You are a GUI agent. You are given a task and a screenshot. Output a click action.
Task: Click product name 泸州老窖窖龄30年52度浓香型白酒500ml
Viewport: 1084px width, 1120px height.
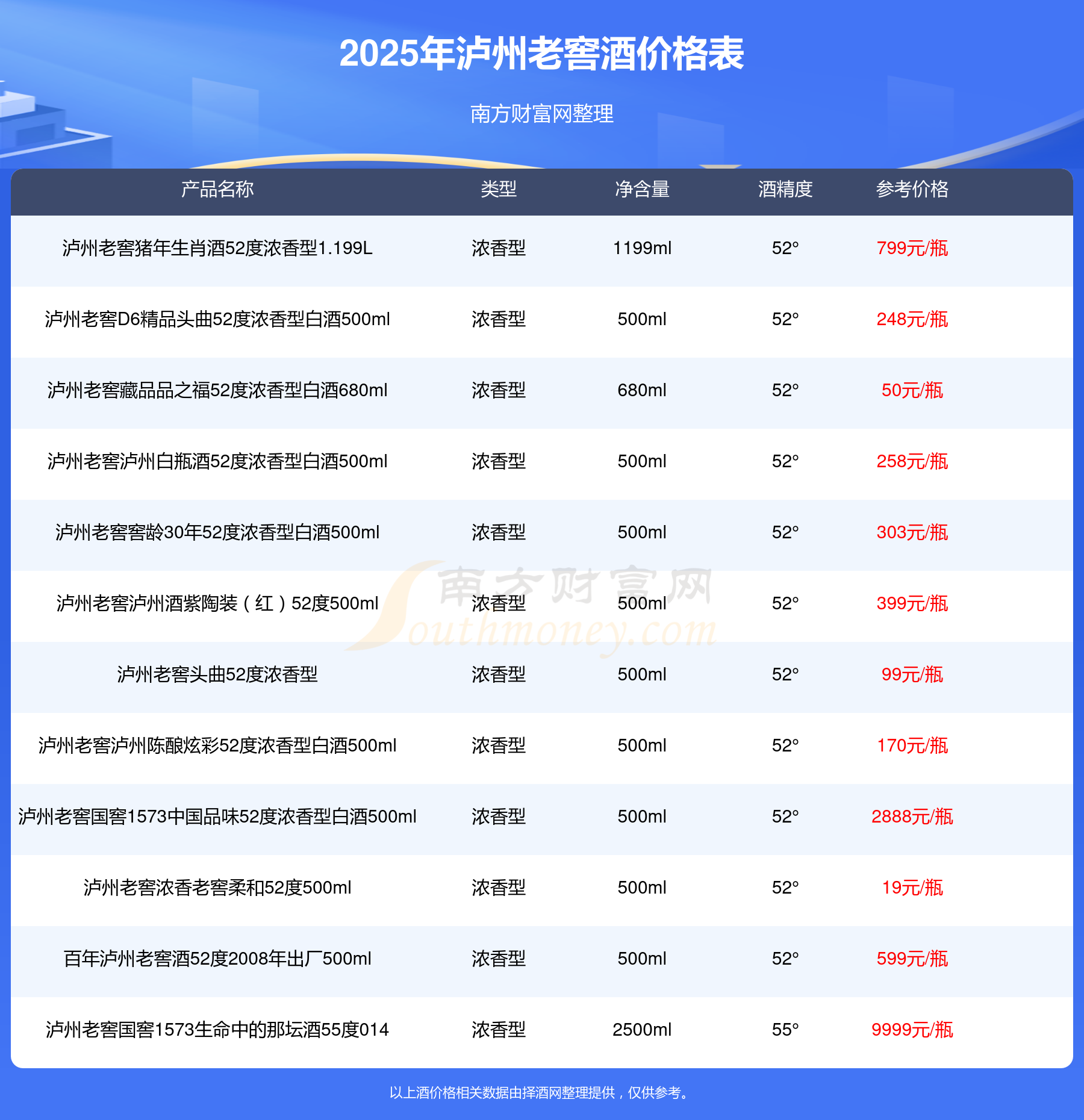[x=217, y=532]
